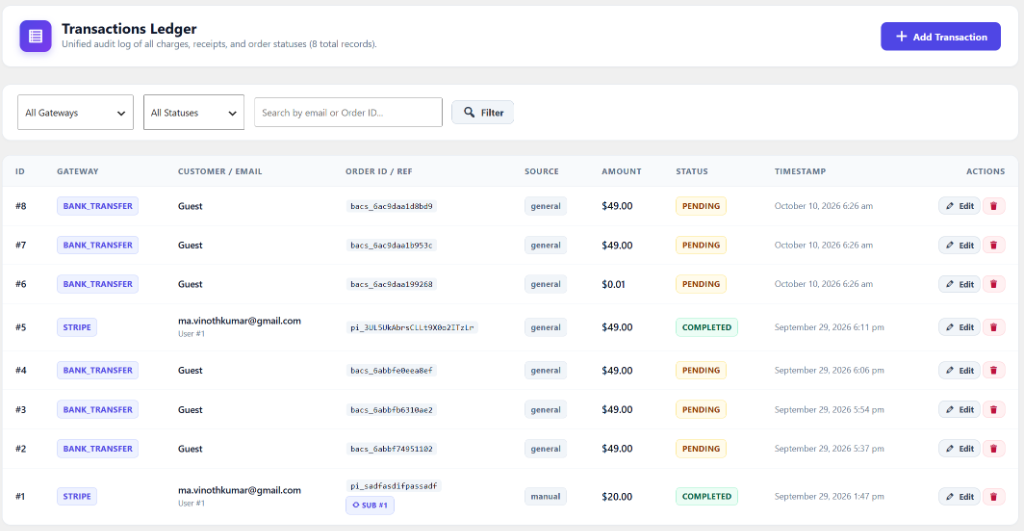The height and width of the screenshot is (531, 1024).
Task: Click the COMPLETED status in row #5
Action: (707, 327)
